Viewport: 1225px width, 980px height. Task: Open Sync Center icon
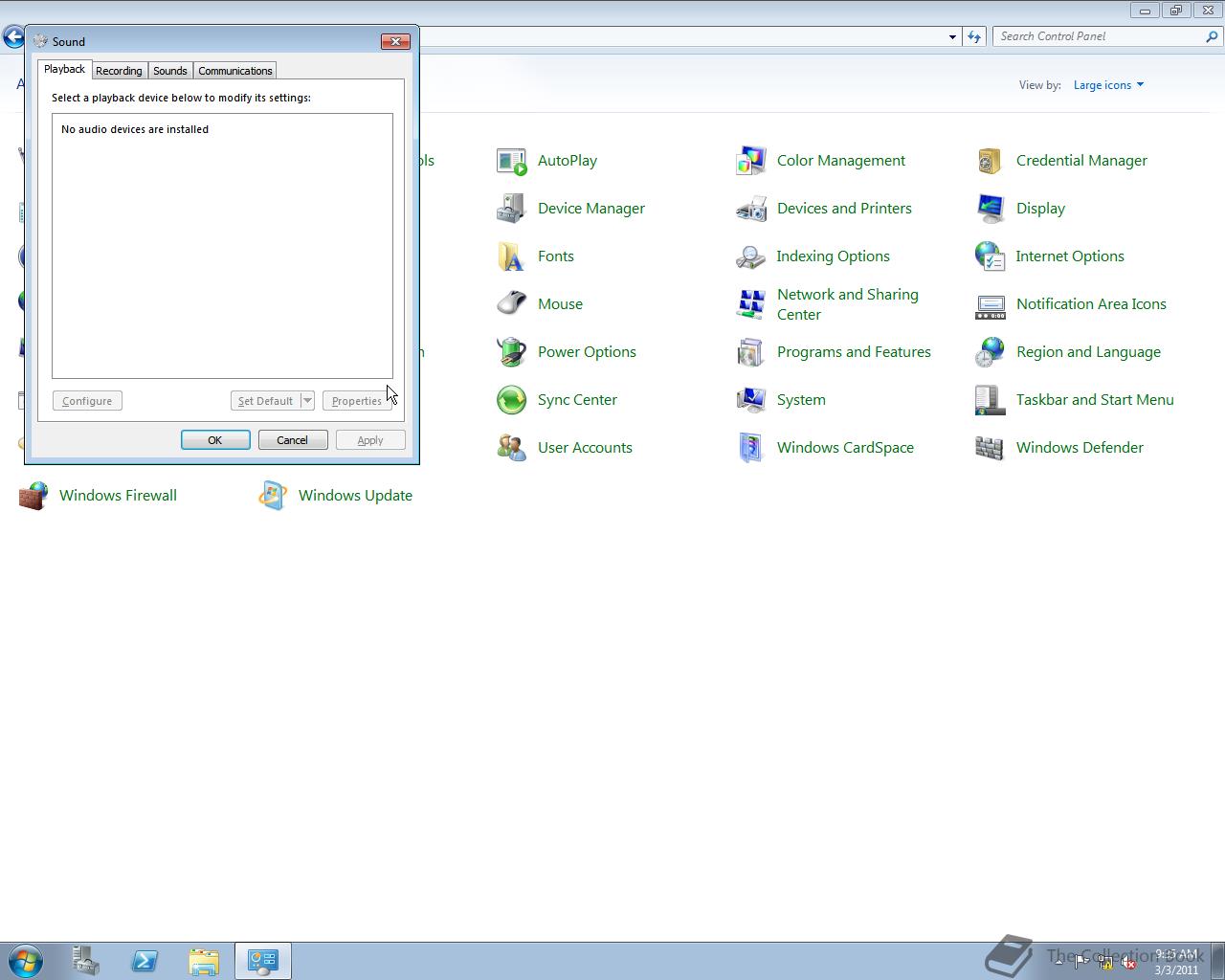(x=512, y=400)
